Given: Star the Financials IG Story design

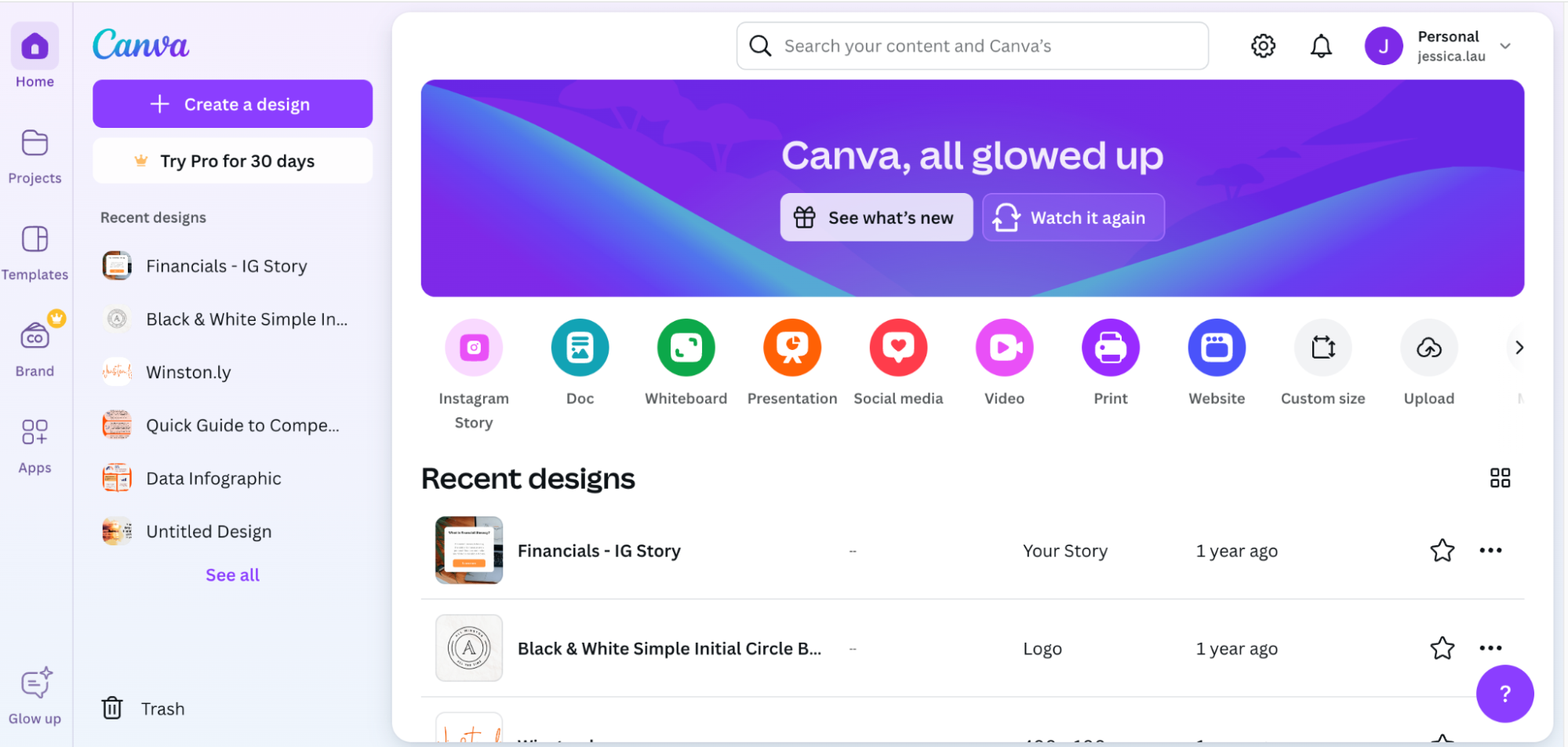Looking at the screenshot, I should (x=1442, y=550).
